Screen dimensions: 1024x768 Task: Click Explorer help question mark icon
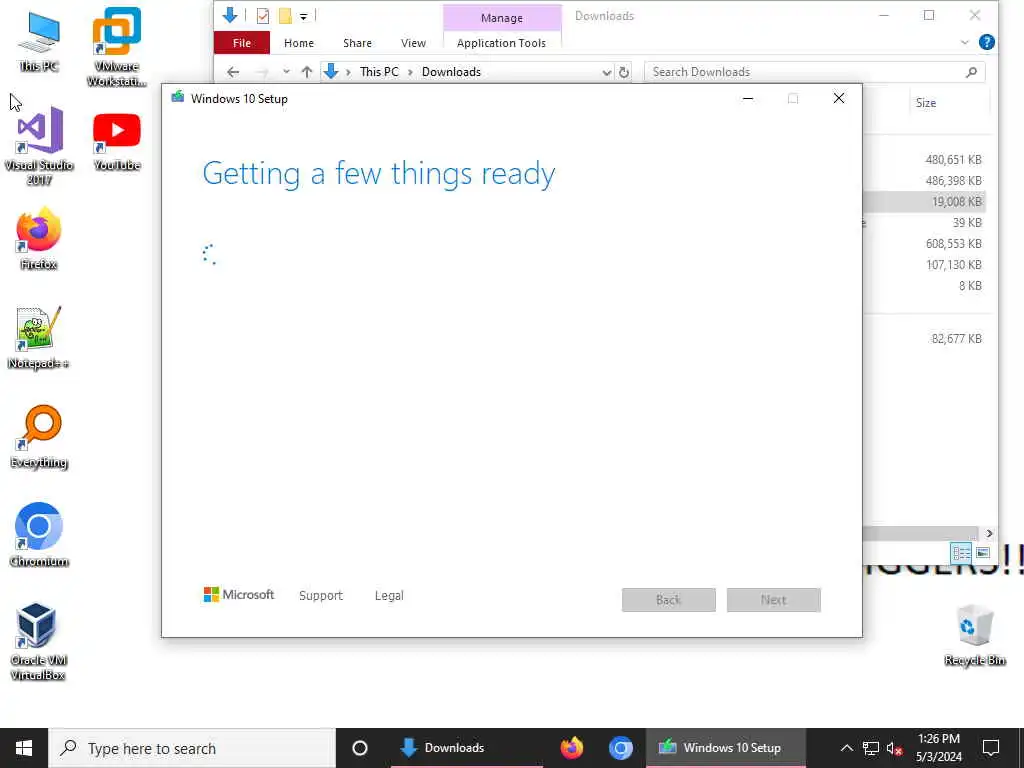[987, 42]
